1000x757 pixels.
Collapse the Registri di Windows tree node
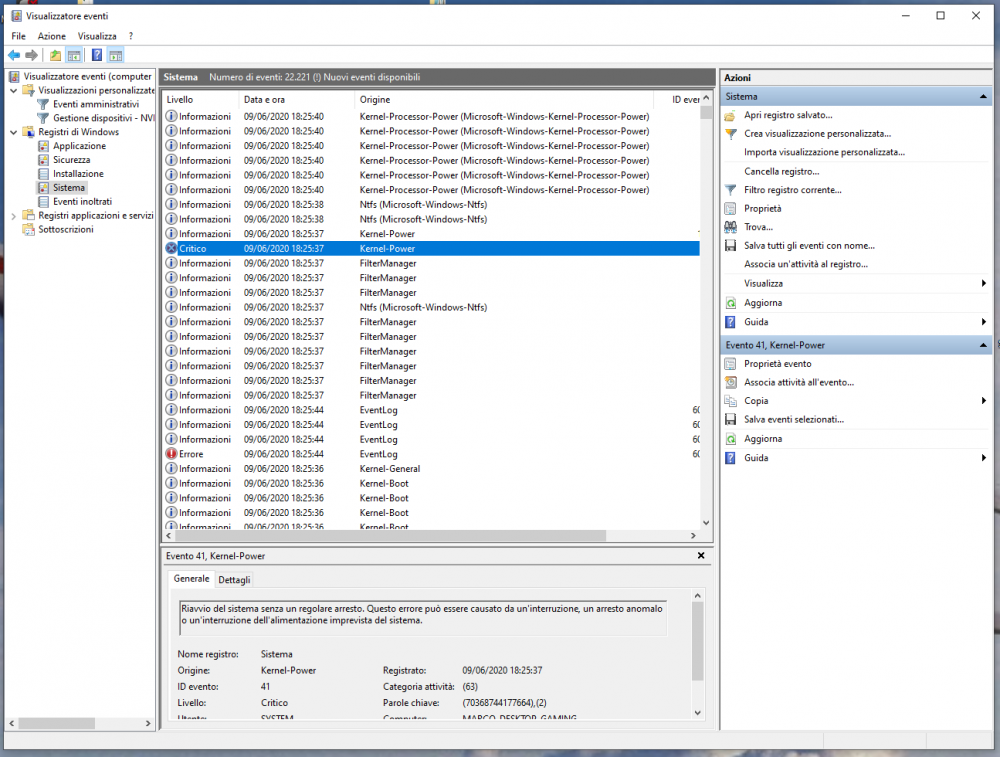14,132
